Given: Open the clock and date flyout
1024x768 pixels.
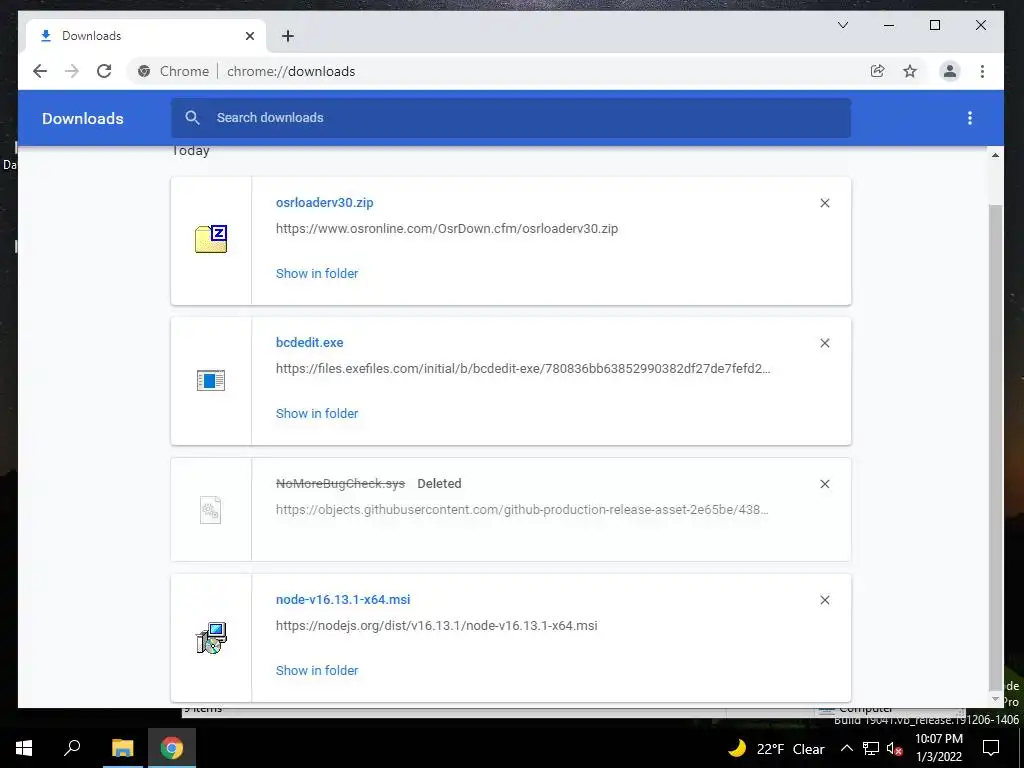Looking at the screenshot, I should (939, 748).
